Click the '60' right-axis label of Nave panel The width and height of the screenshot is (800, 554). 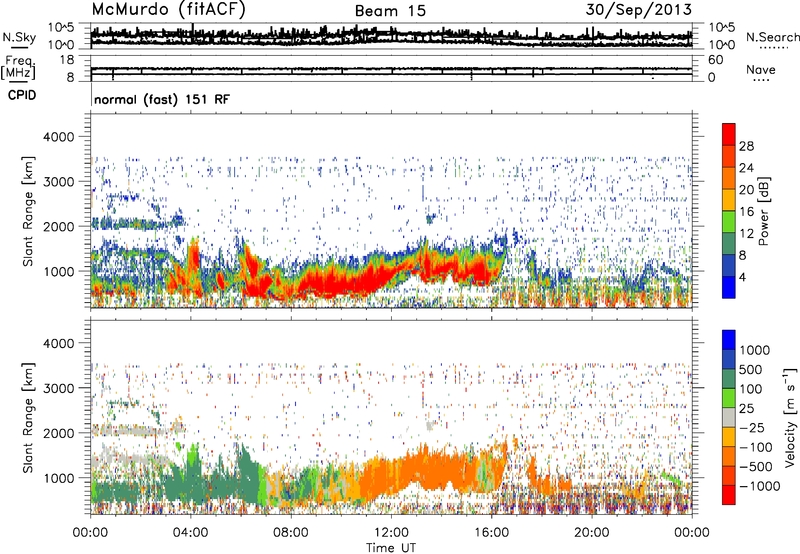coord(715,60)
